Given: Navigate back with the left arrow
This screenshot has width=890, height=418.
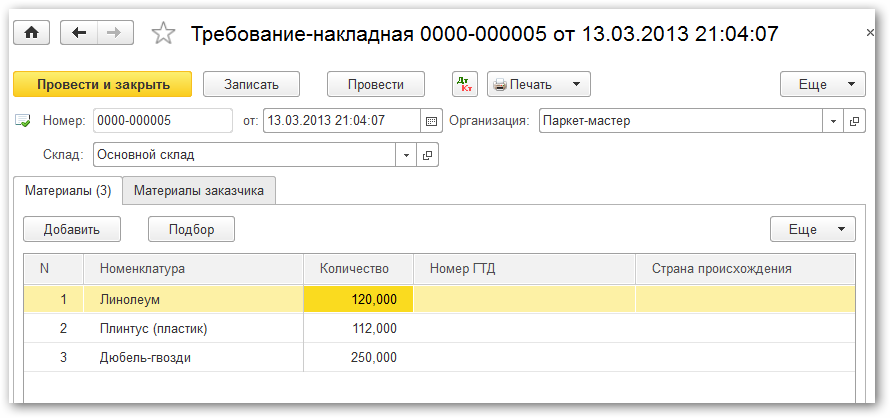Looking at the screenshot, I should point(79,33).
